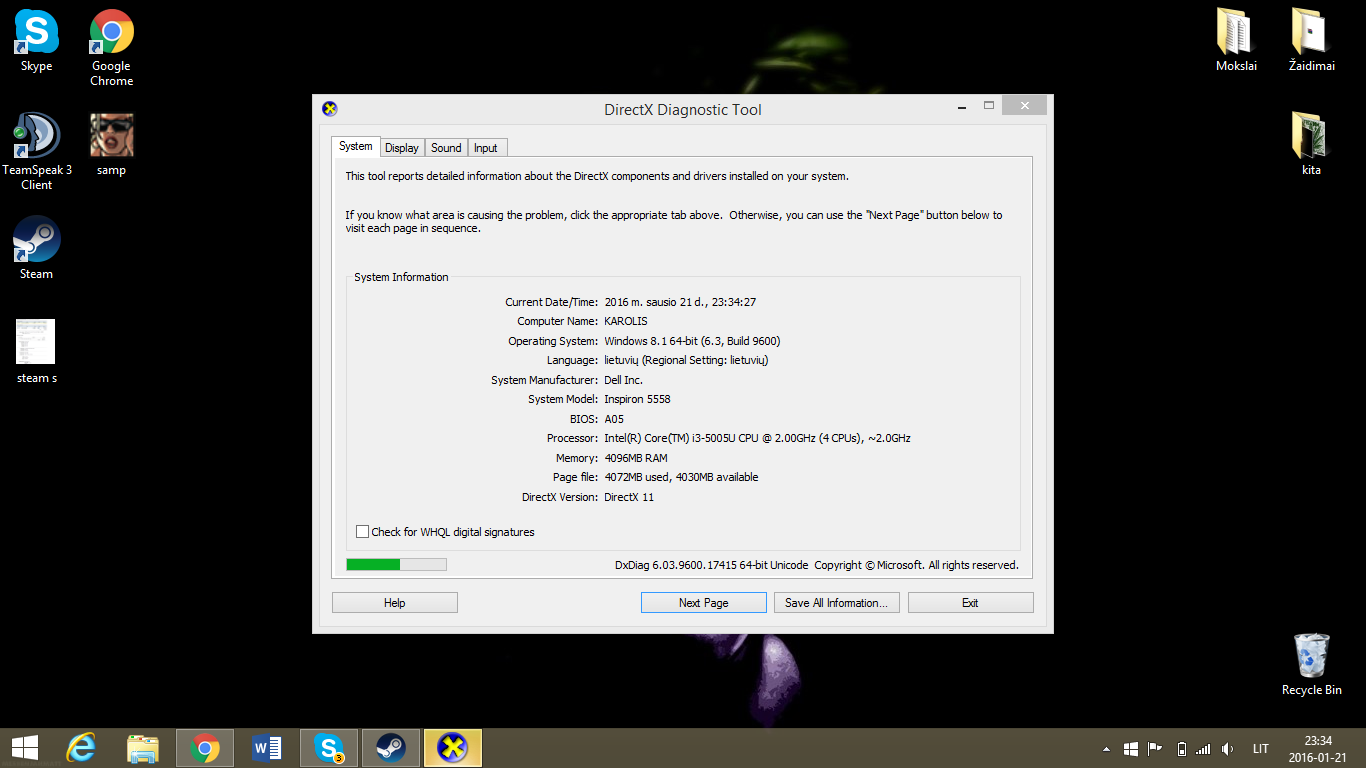Switch to the Display tab
Image resolution: width=1366 pixels, height=768 pixels.
(402, 148)
